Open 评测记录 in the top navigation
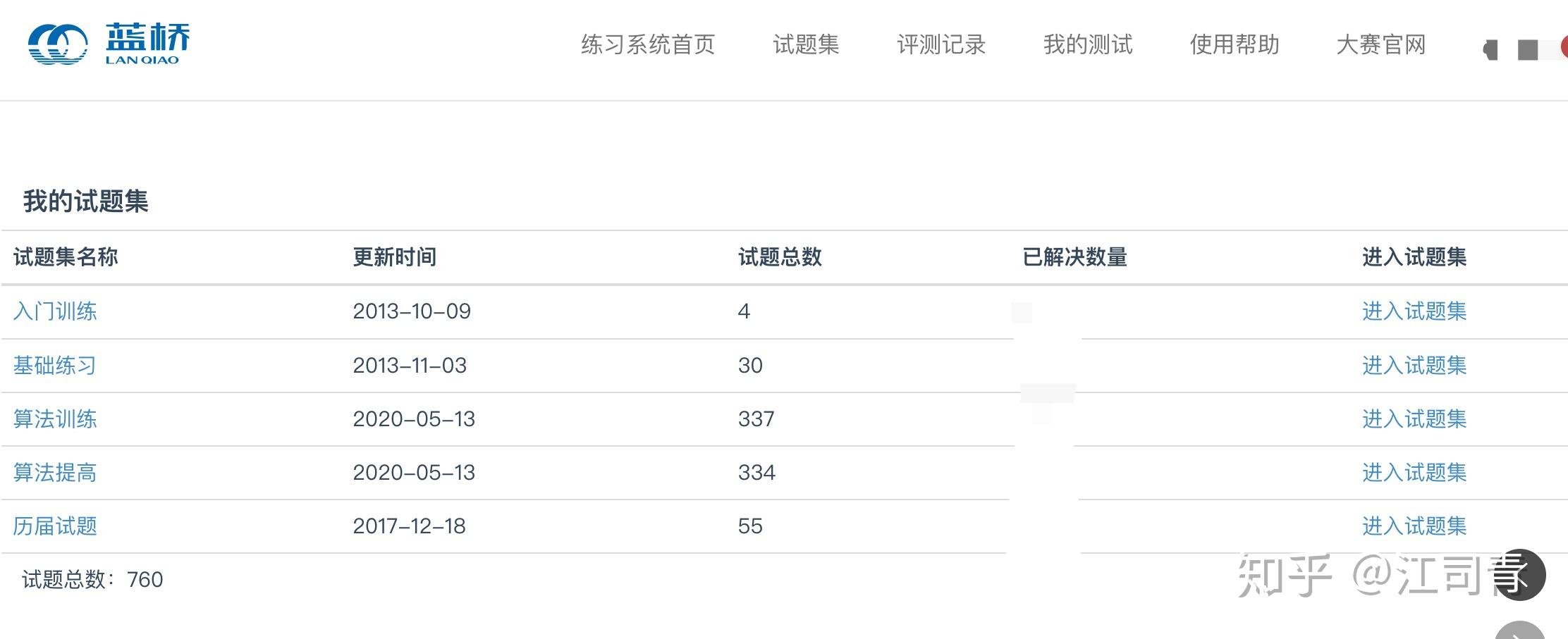This screenshot has height=639, width=1568. 941,44
